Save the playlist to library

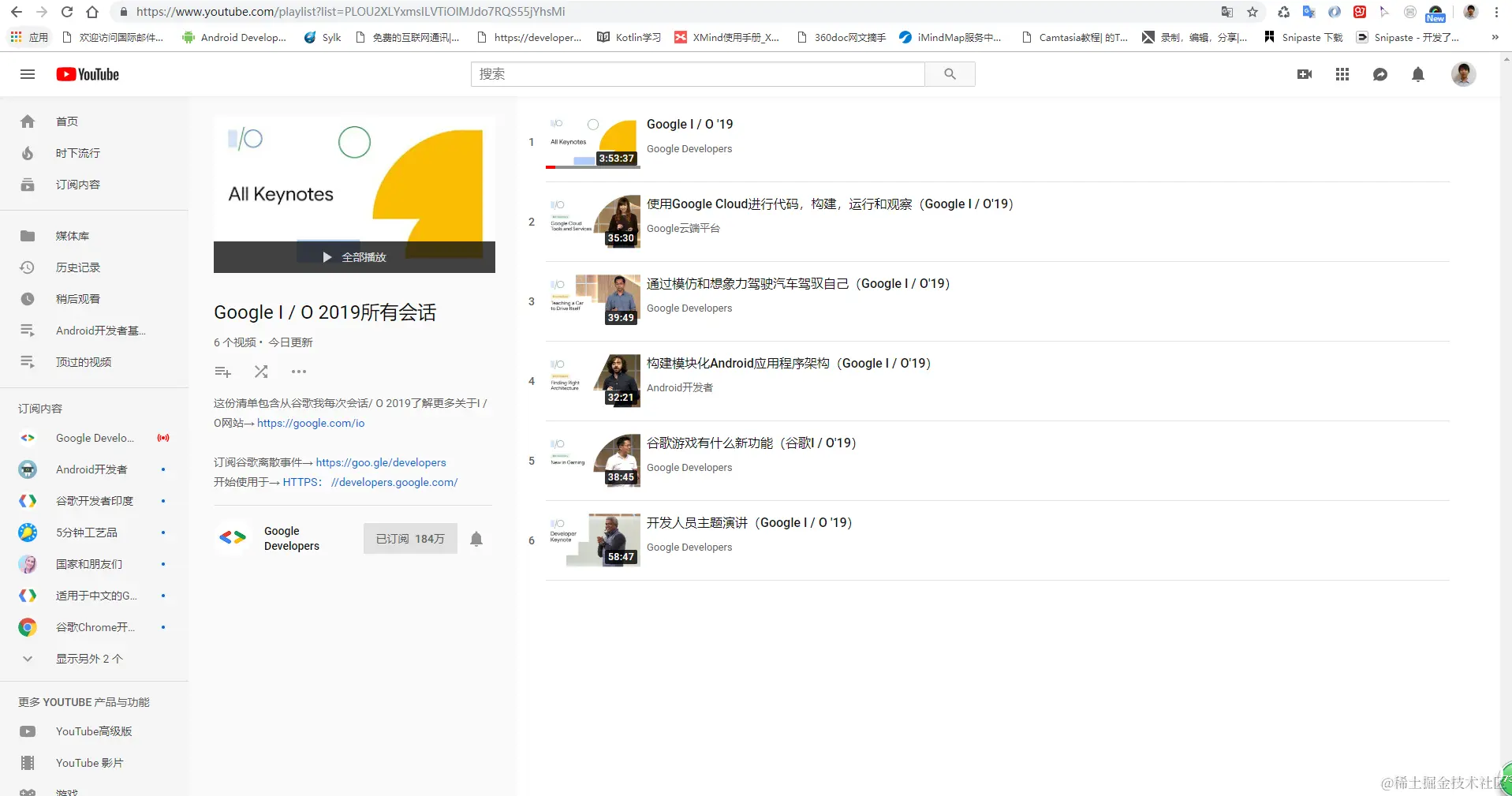pyautogui.click(x=222, y=371)
